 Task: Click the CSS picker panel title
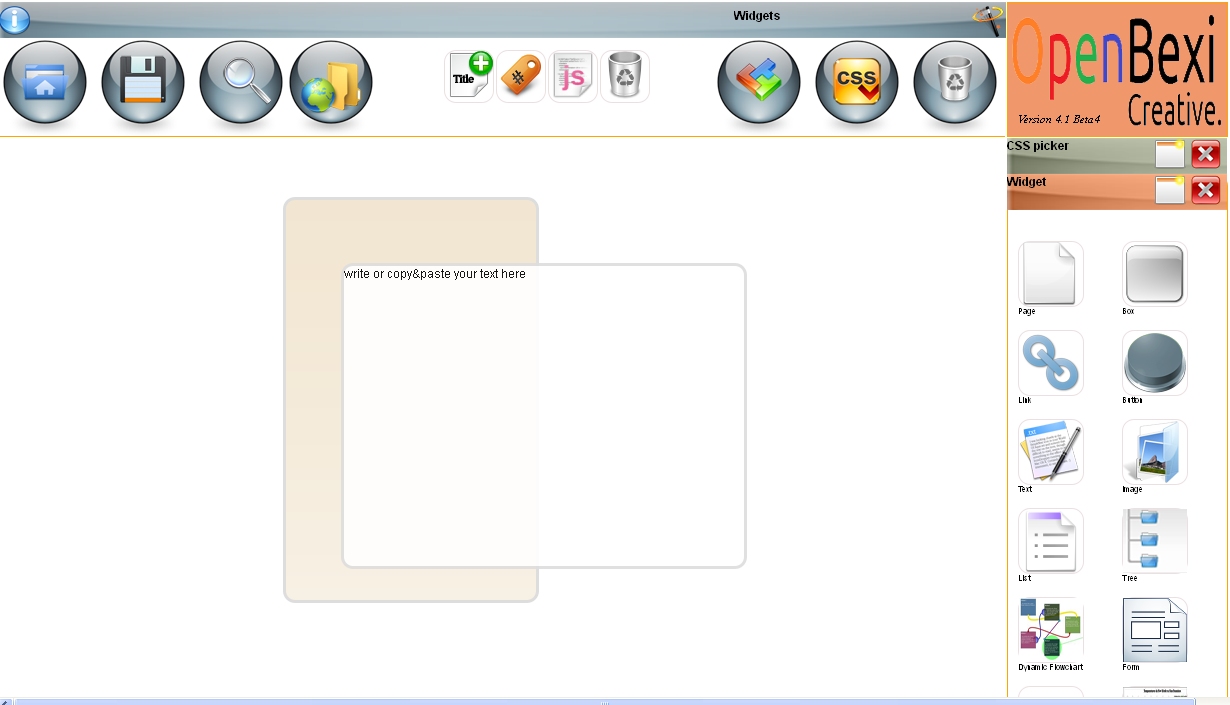click(x=1037, y=146)
